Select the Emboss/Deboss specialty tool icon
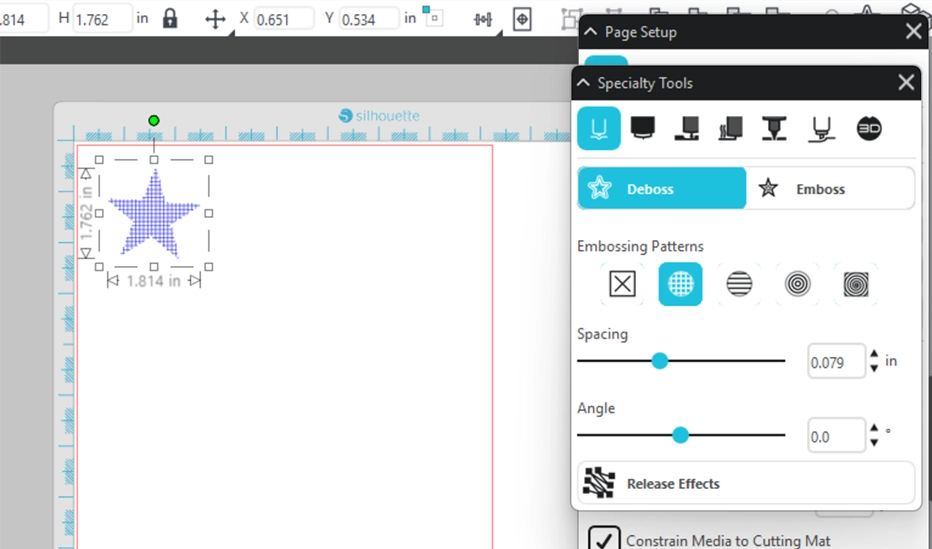The image size is (932, 549). (x=598, y=129)
